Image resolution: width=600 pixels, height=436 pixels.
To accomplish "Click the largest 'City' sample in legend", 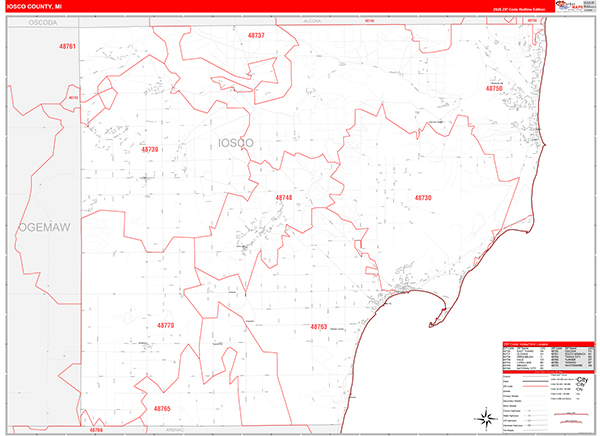I will coord(582,380).
